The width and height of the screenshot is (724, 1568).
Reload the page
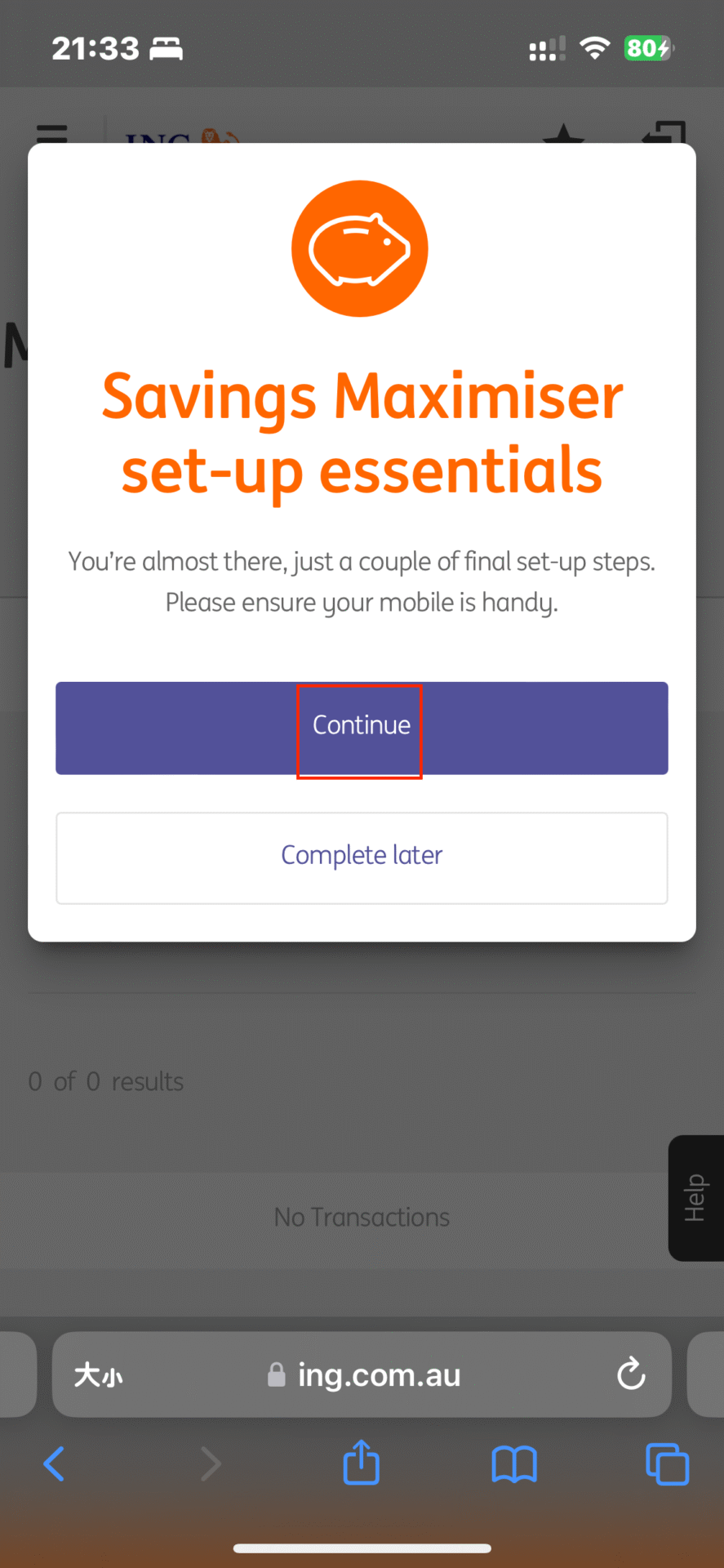[631, 1374]
